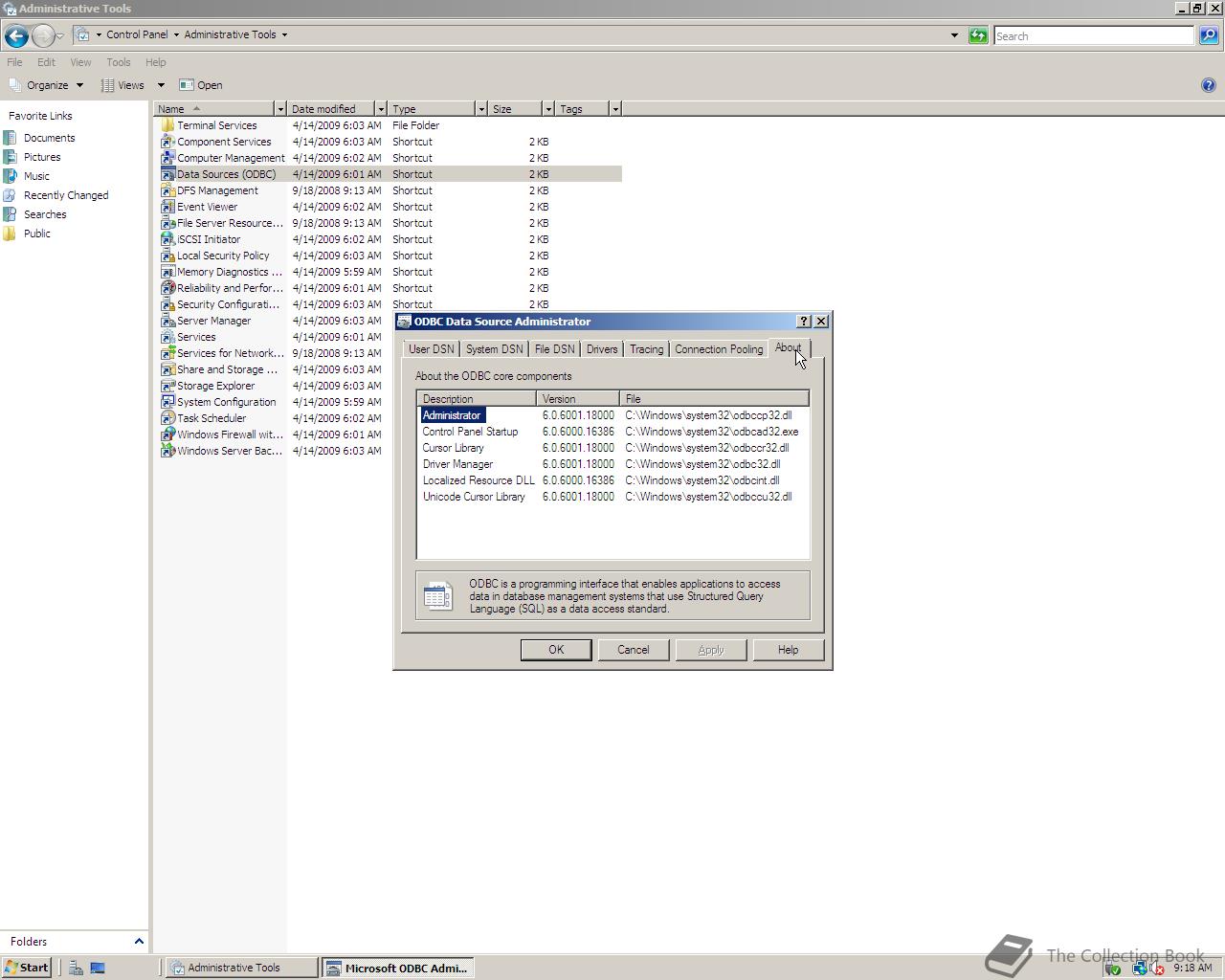Select the Event Viewer icon
1225x980 pixels.
167,207
